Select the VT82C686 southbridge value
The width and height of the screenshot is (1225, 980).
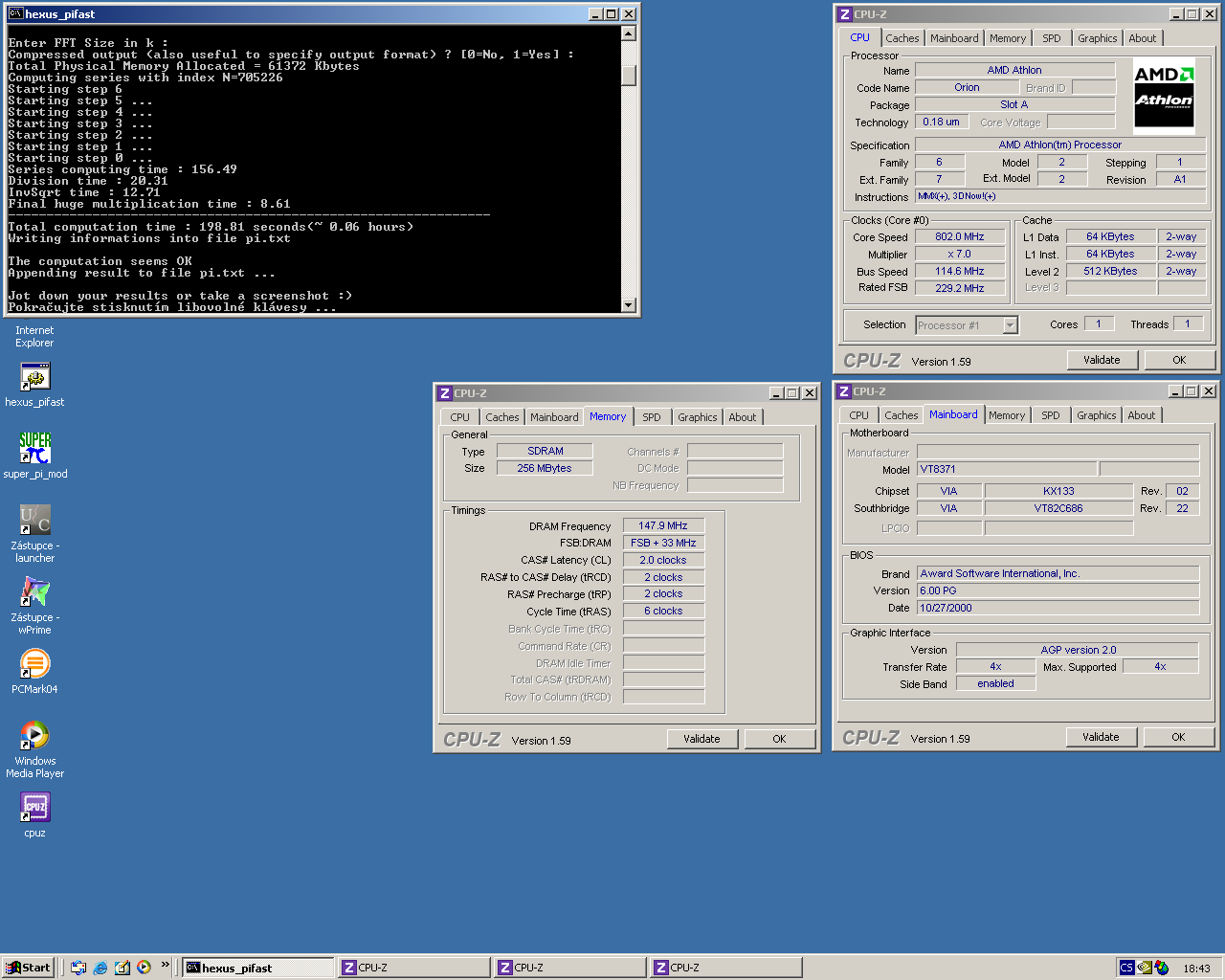pyautogui.click(x=1058, y=508)
